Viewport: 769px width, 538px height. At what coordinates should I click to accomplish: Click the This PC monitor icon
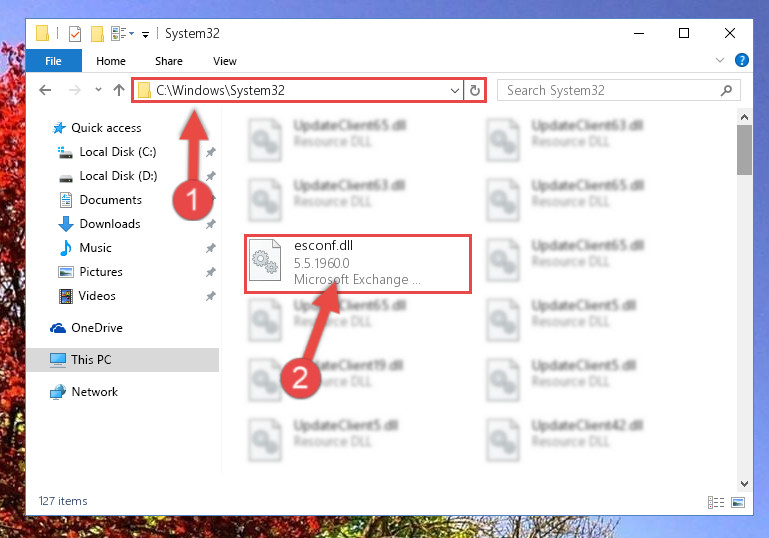(58, 360)
